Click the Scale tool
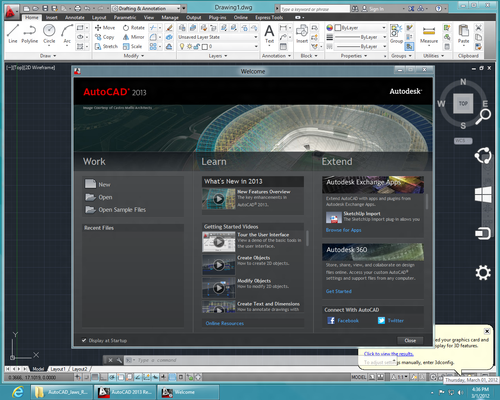The image size is (500, 400). coord(132,46)
